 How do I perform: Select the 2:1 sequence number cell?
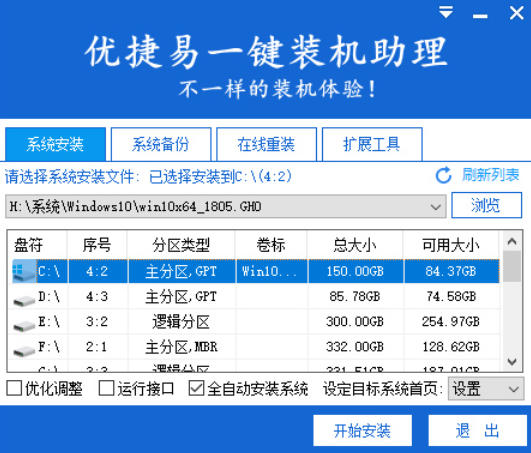97,347
